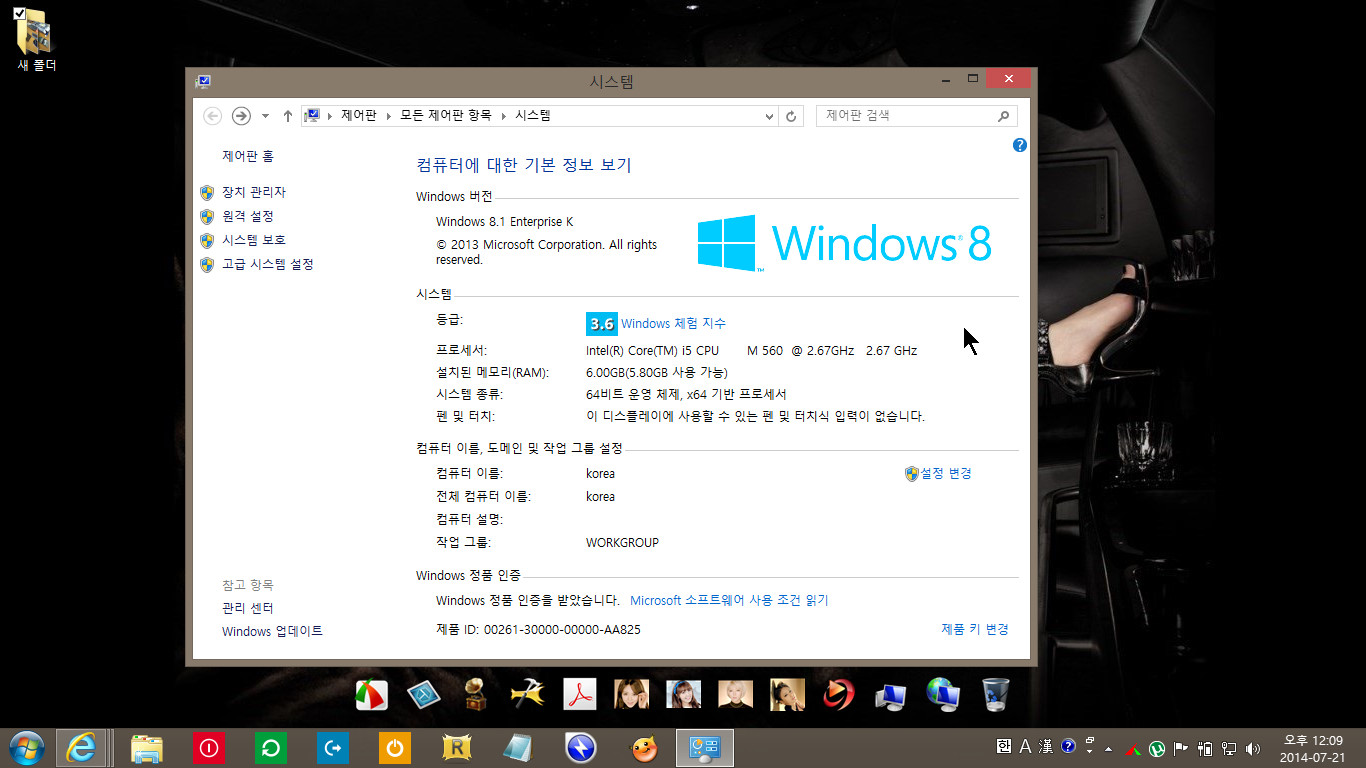Select the 새 폴더 desktop folder

36,40
